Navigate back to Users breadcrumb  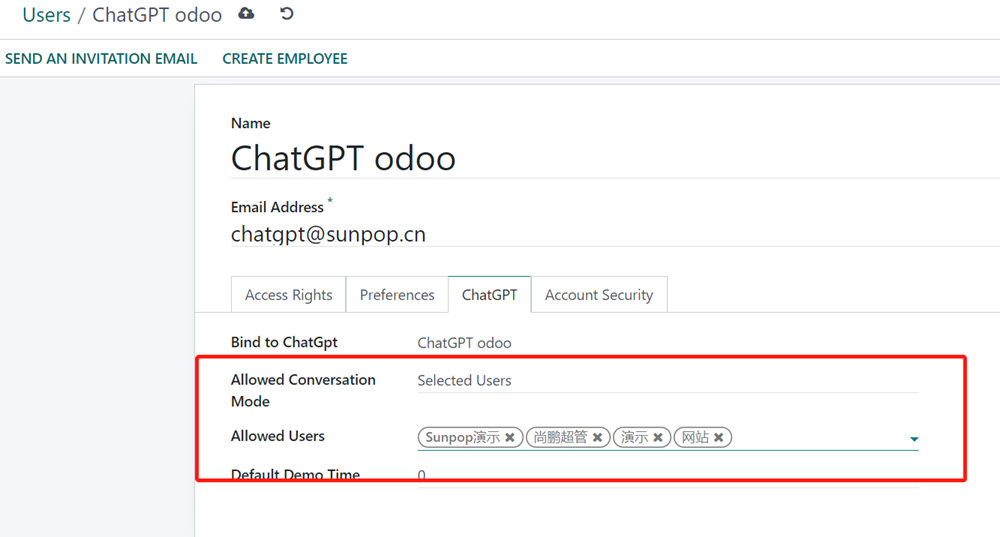click(x=46, y=15)
